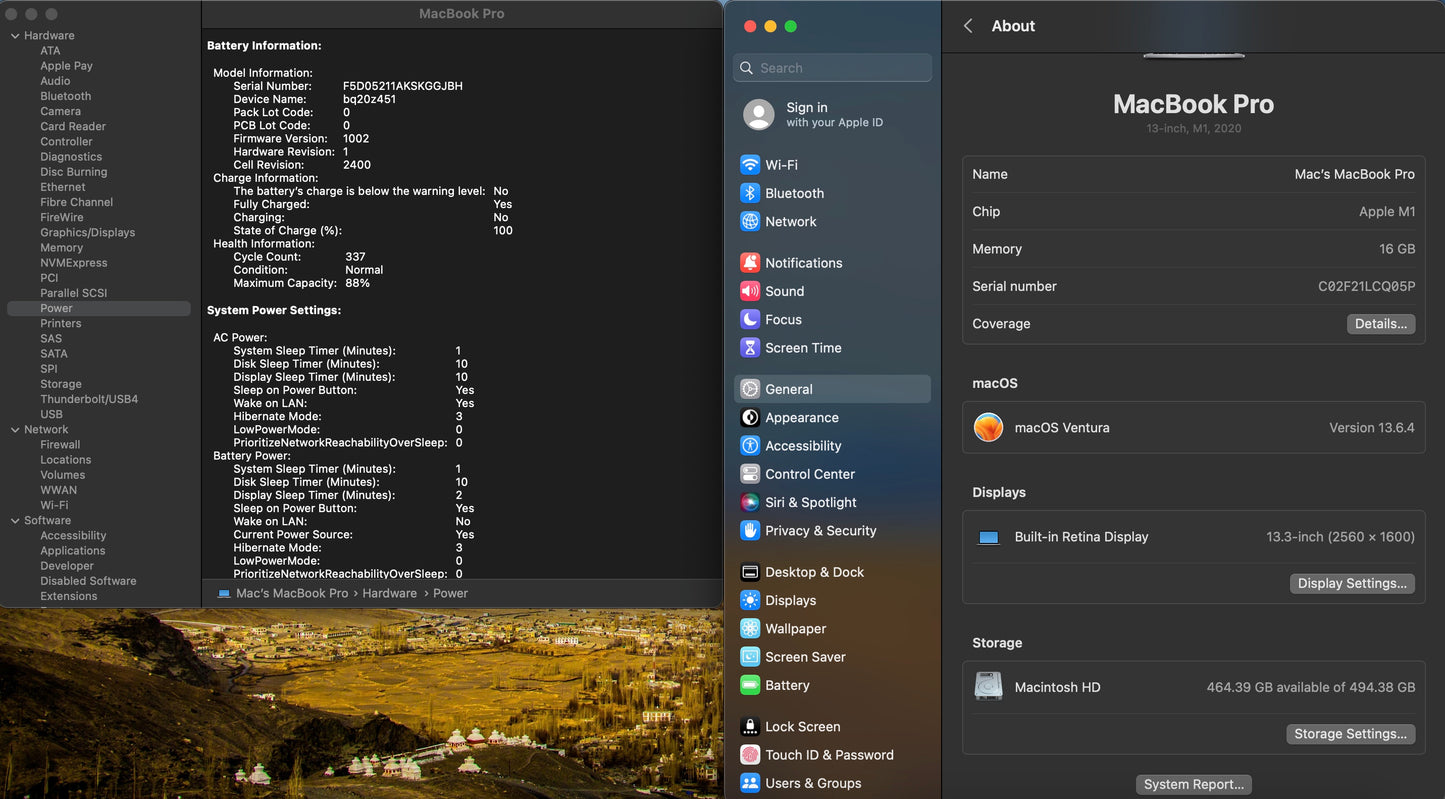The width and height of the screenshot is (1445, 799).
Task: Go back using the About back arrow
Action: coord(968,26)
